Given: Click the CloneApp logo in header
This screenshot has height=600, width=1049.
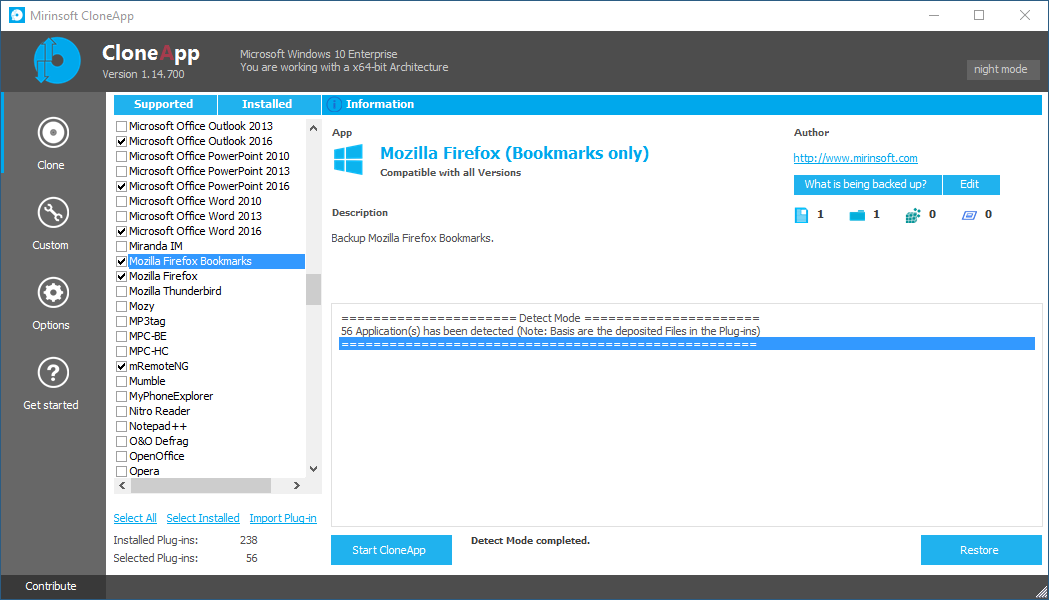Looking at the screenshot, I should point(56,61).
